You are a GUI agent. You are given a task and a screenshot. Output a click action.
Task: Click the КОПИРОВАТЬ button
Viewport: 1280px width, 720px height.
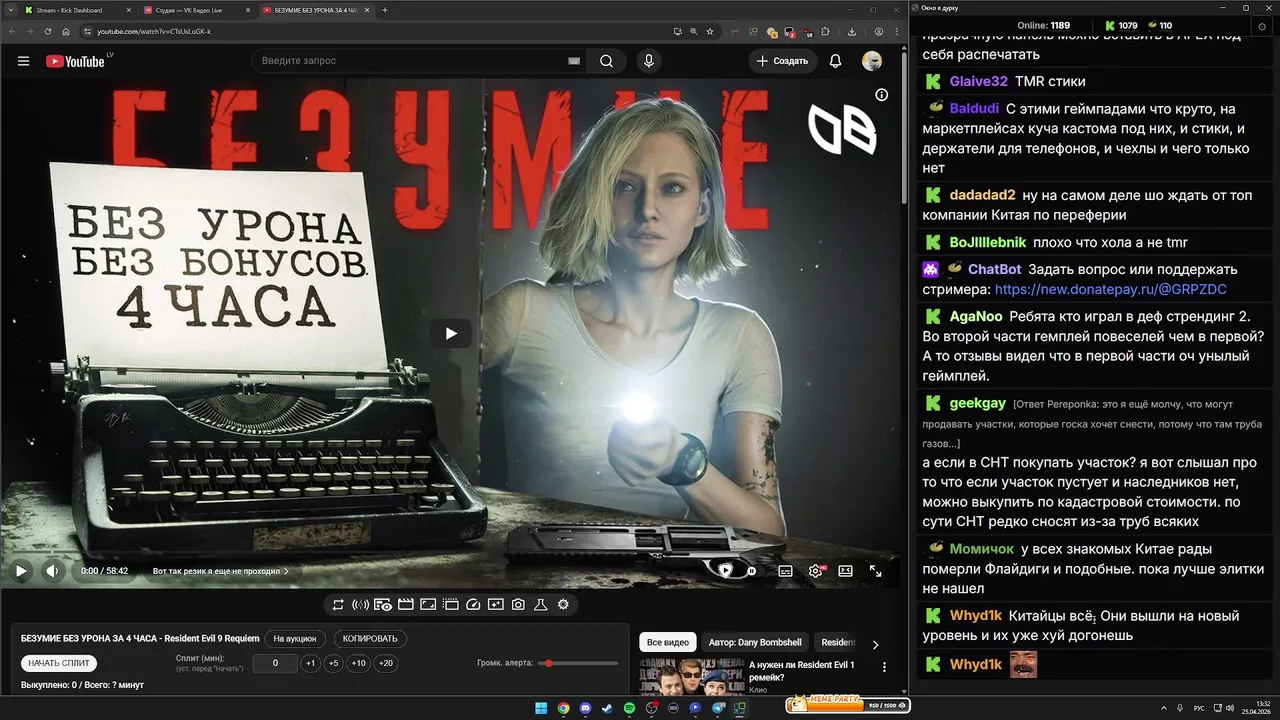click(370, 638)
